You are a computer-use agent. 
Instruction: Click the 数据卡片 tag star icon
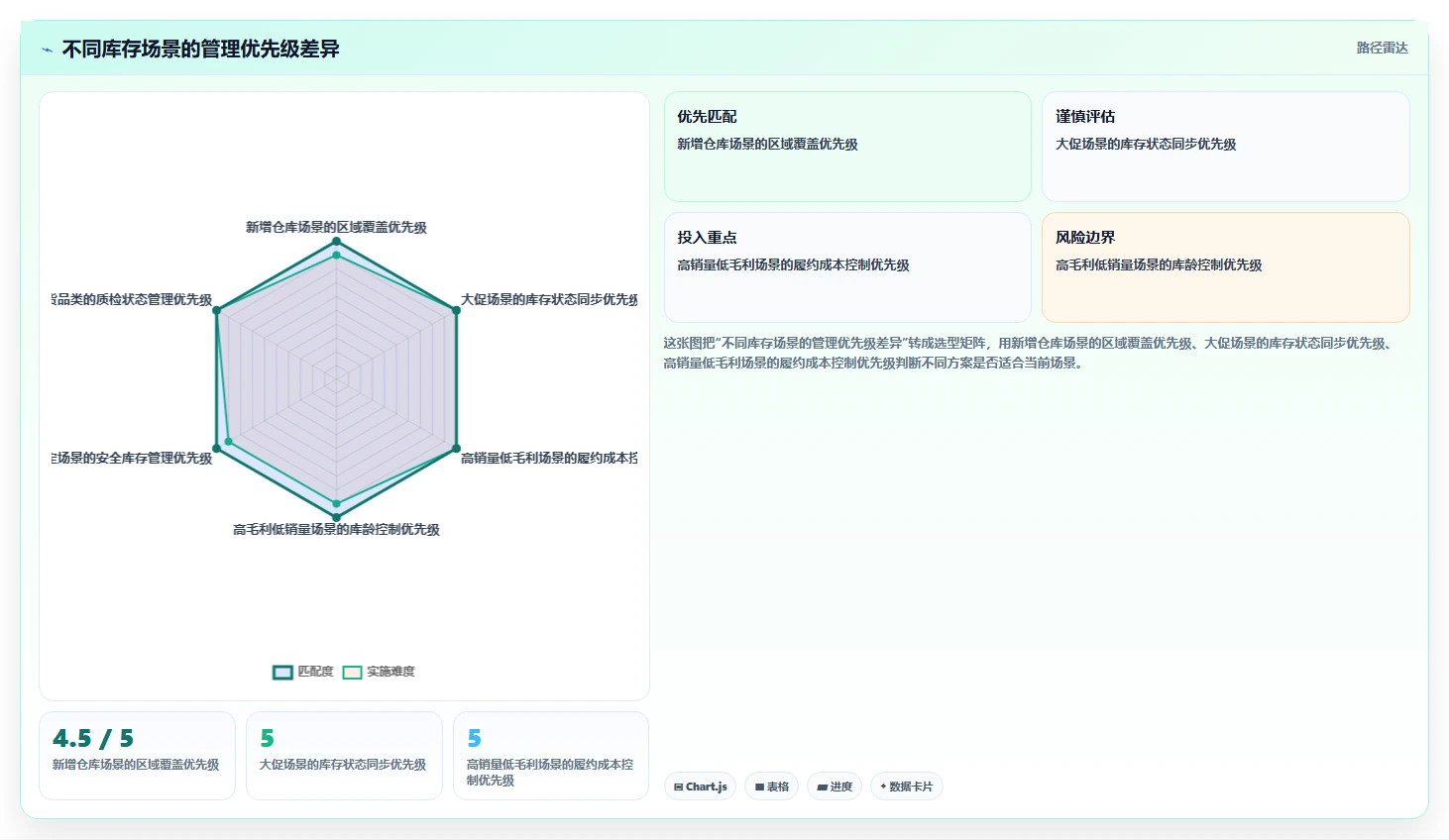tap(883, 787)
